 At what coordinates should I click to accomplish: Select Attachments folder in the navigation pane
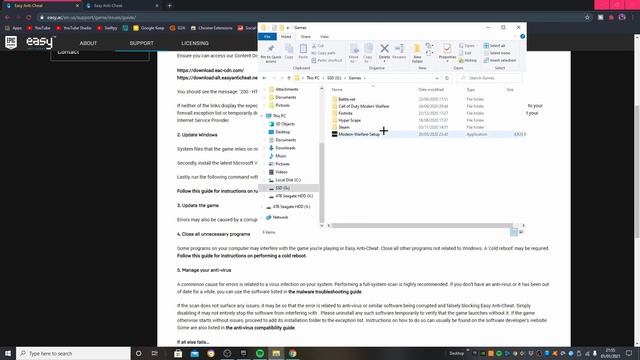point(287,89)
